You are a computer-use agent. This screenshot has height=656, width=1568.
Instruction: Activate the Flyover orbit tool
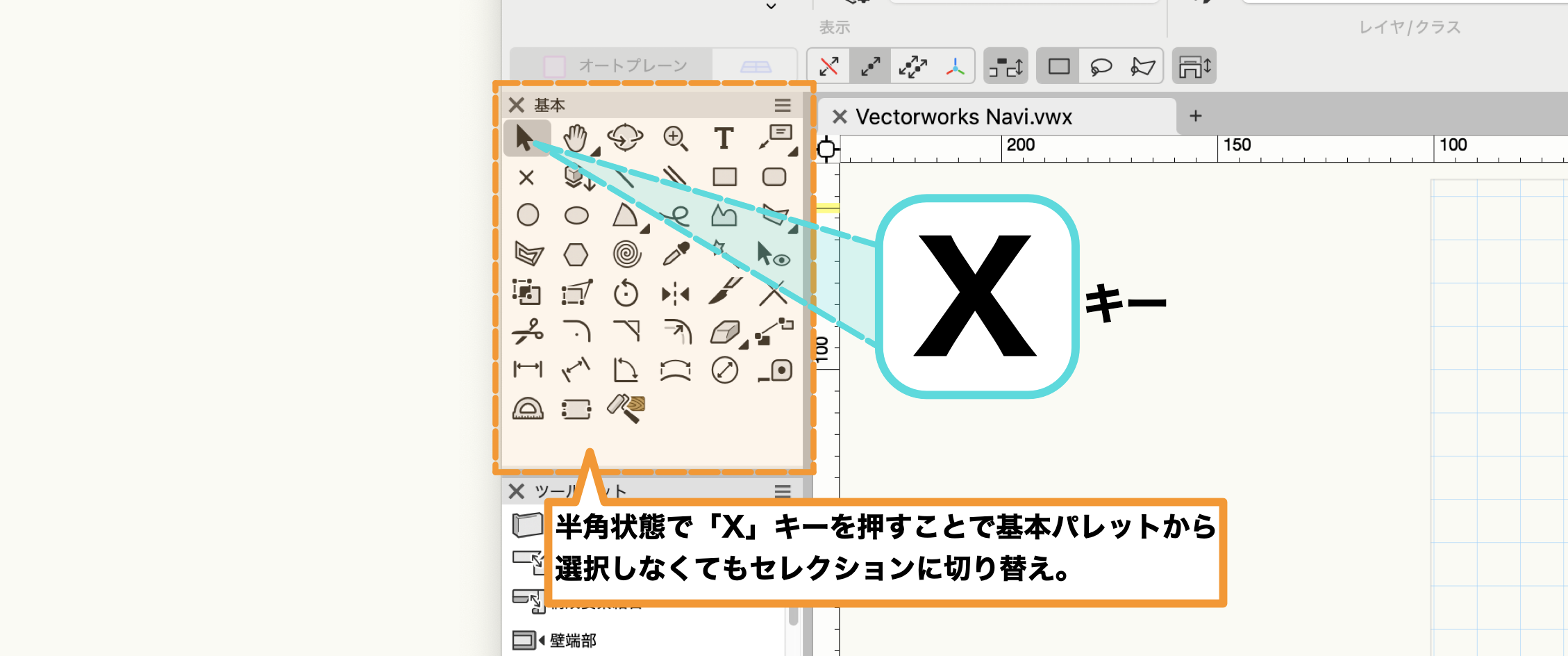coord(625,138)
